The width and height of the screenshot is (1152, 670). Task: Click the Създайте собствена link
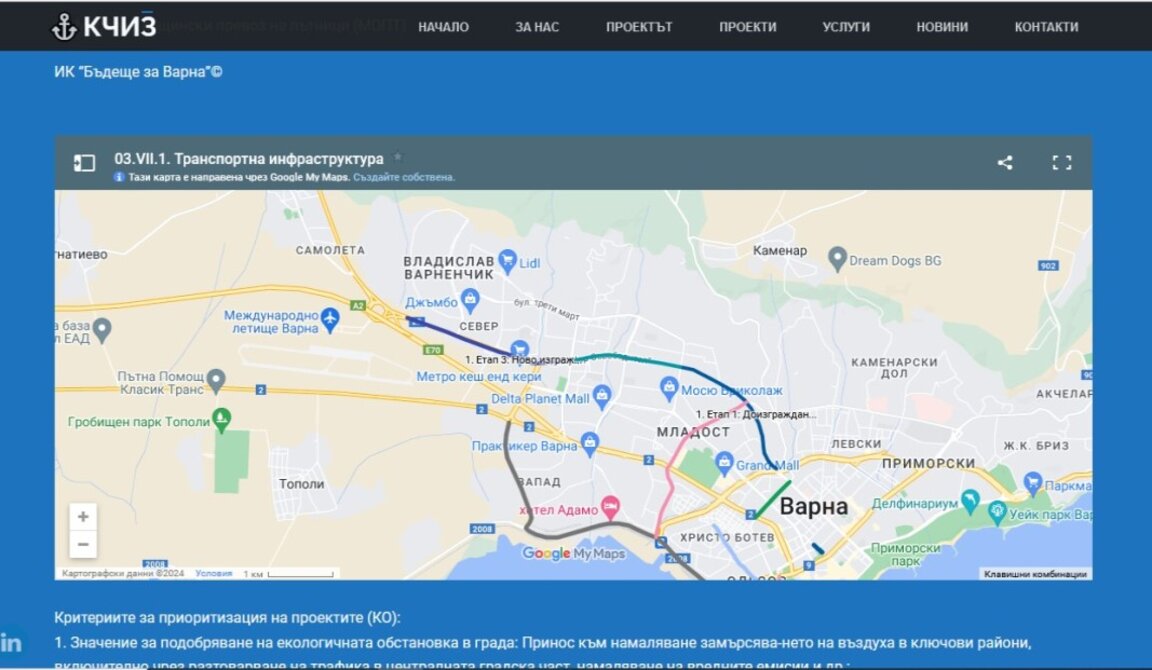click(404, 177)
